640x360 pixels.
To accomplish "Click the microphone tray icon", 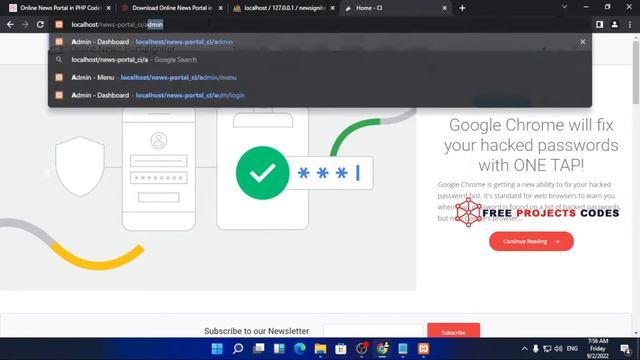I will (536, 349).
